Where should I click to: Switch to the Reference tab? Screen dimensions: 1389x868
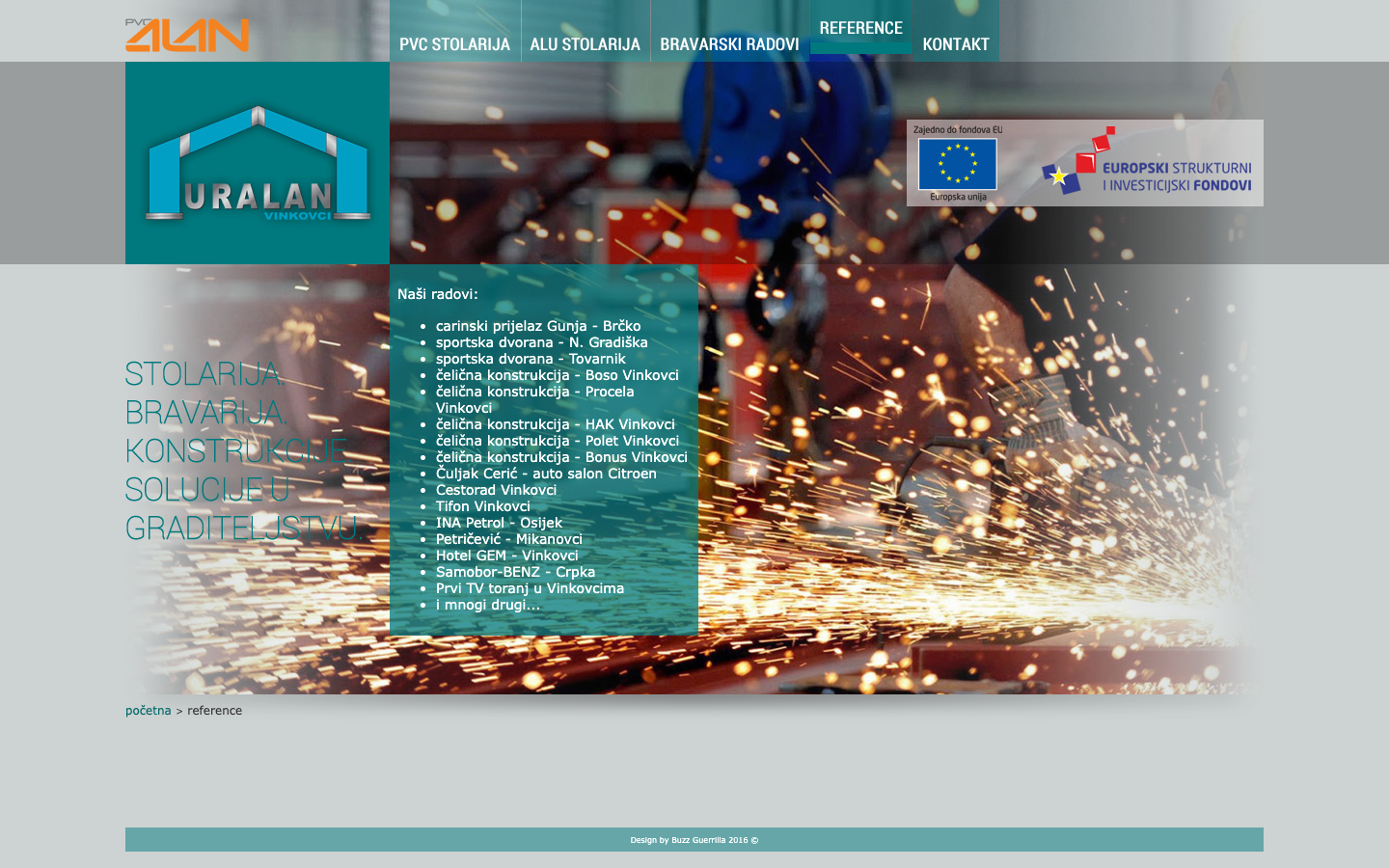[x=860, y=29]
